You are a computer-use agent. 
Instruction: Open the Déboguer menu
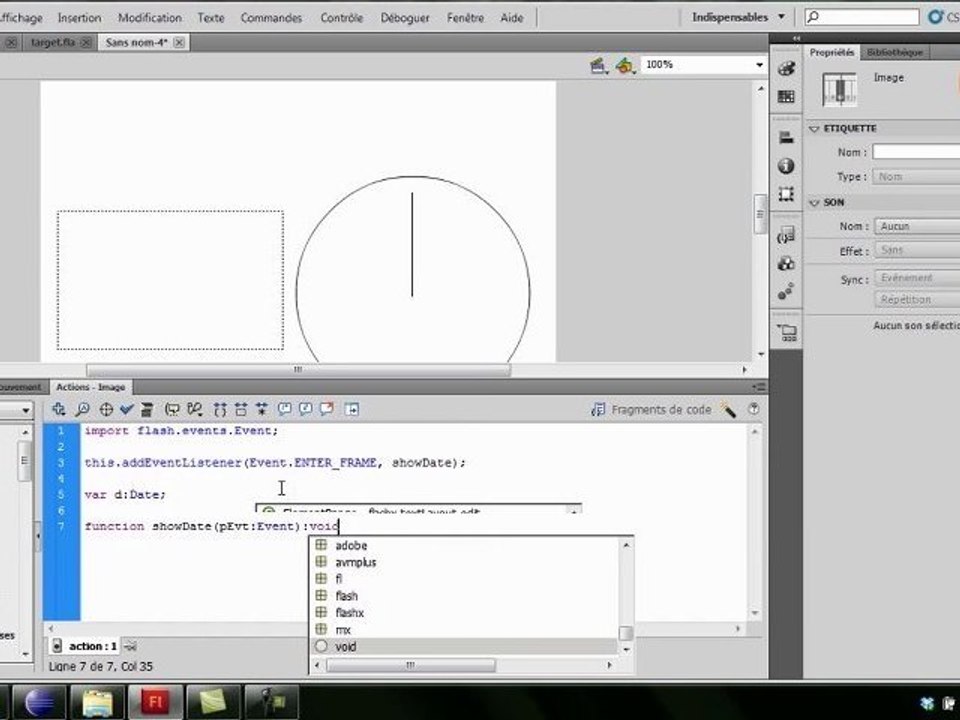(405, 18)
